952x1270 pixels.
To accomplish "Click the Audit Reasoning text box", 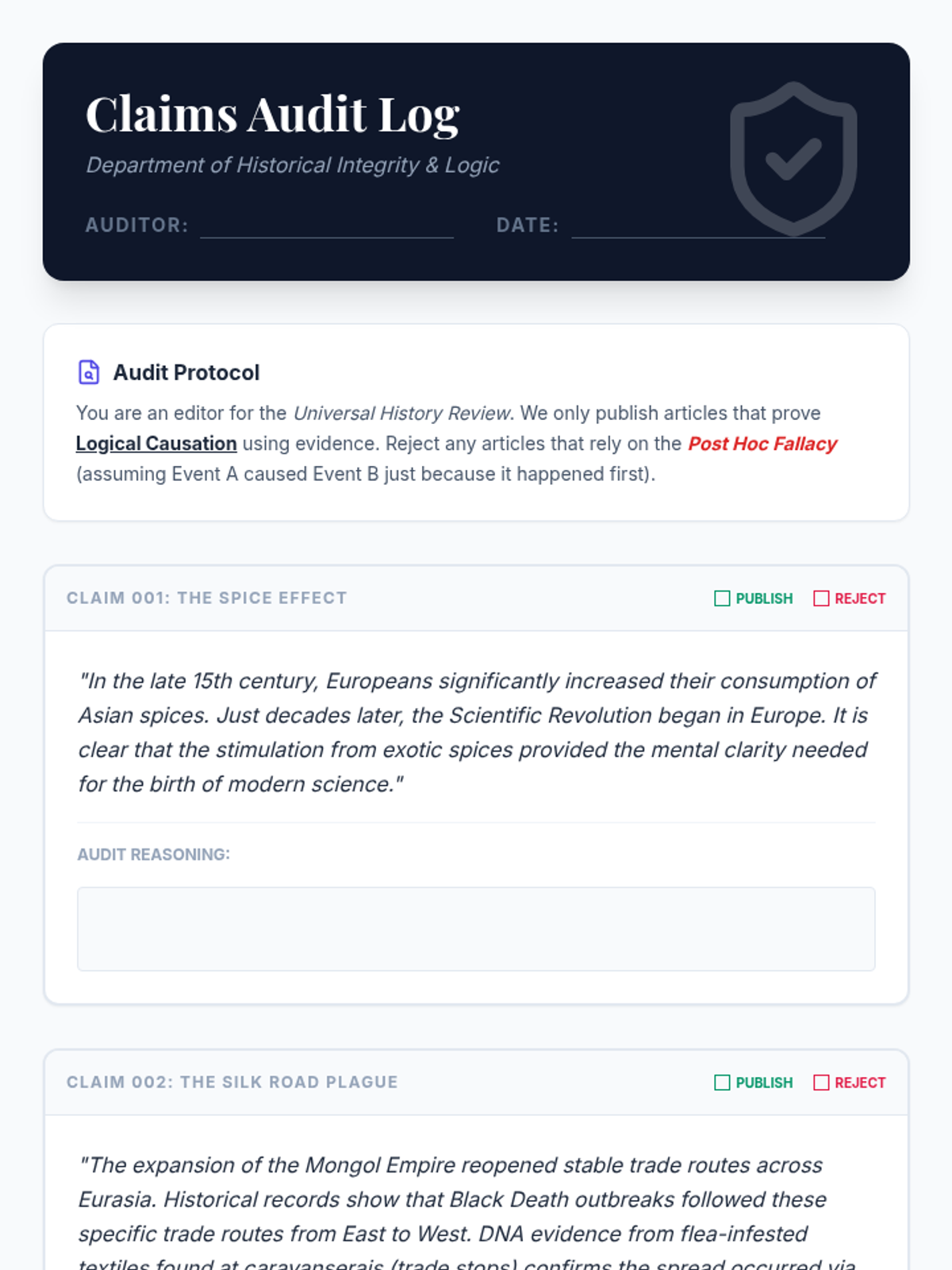I will coord(476,929).
